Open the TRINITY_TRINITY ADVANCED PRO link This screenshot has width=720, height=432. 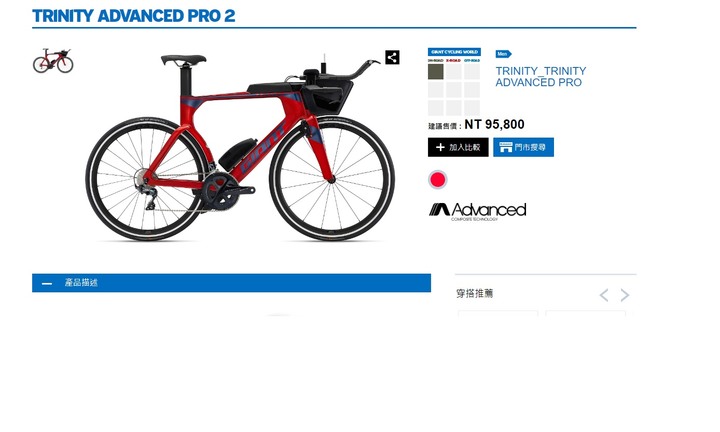540,77
